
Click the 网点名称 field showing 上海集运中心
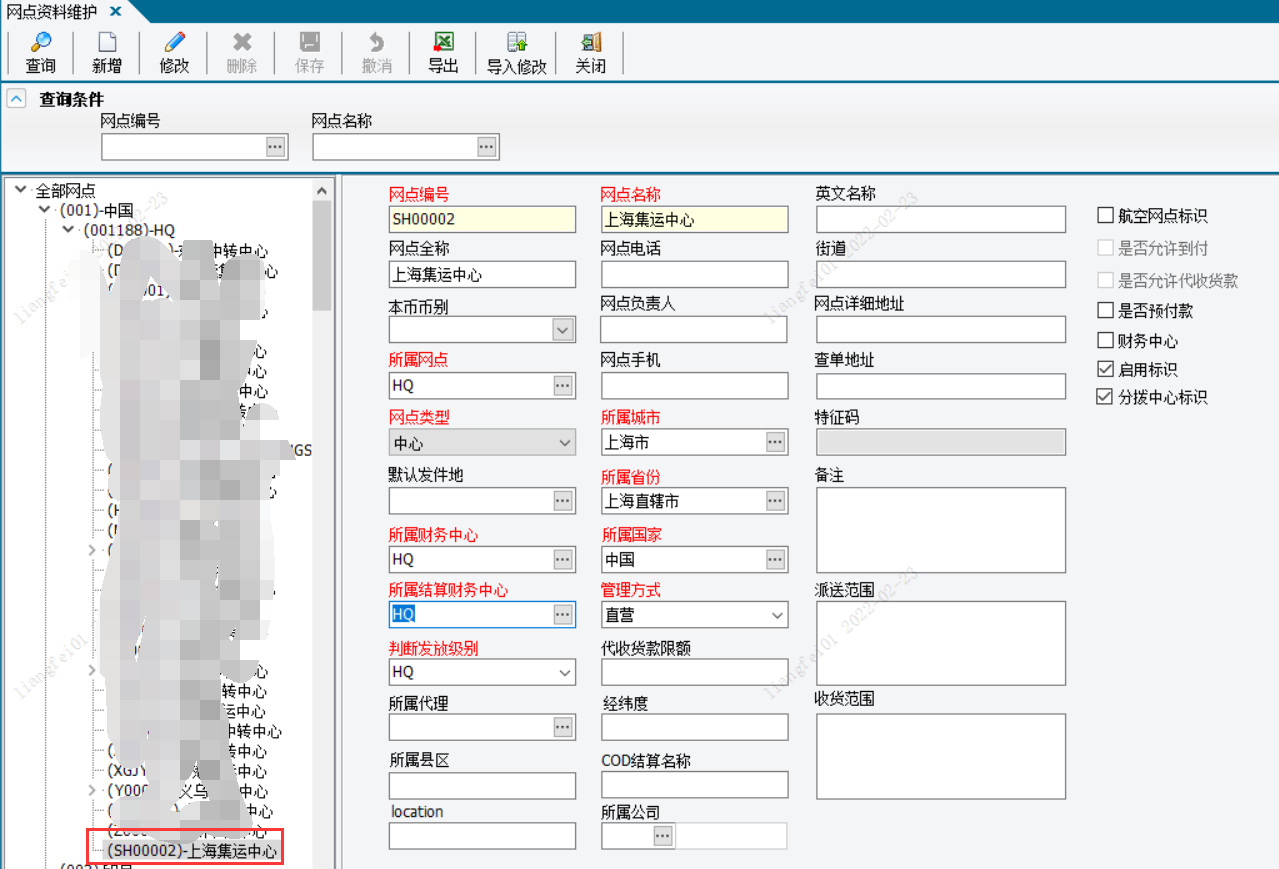pos(694,219)
